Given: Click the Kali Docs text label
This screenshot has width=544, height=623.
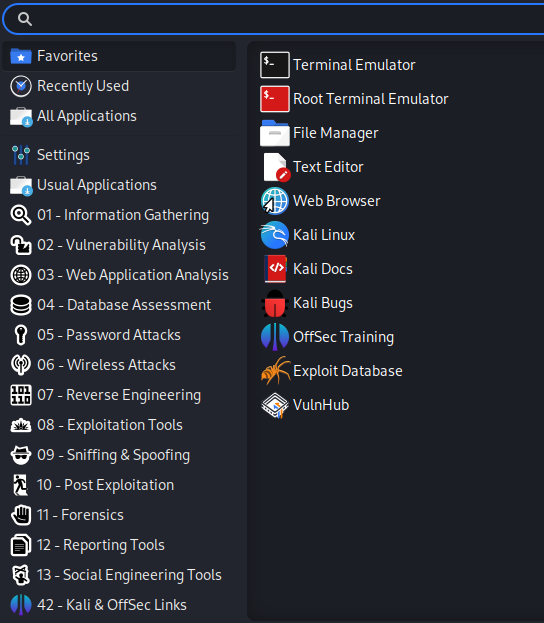Looking at the screenshot, I should 323,269.
